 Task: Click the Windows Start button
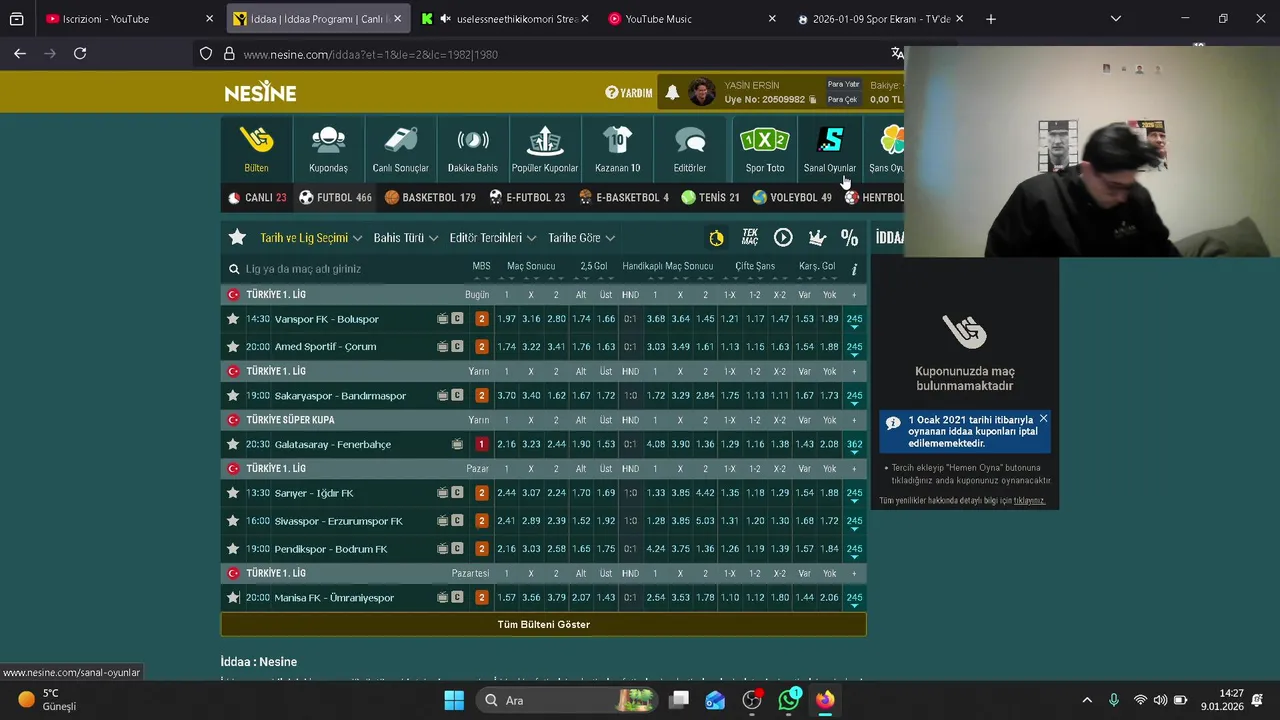coord(454,700)
